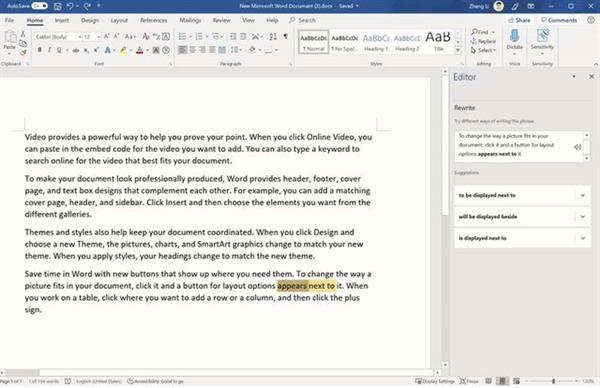Apply Text Effects with blue A

point(108,50)
